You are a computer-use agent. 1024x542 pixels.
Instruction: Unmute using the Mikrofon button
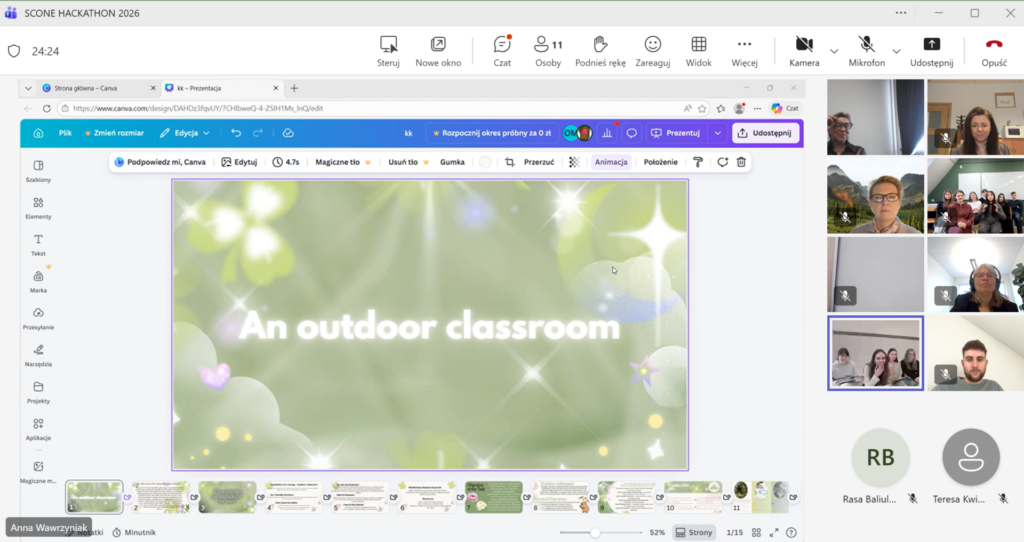(866, 50)
